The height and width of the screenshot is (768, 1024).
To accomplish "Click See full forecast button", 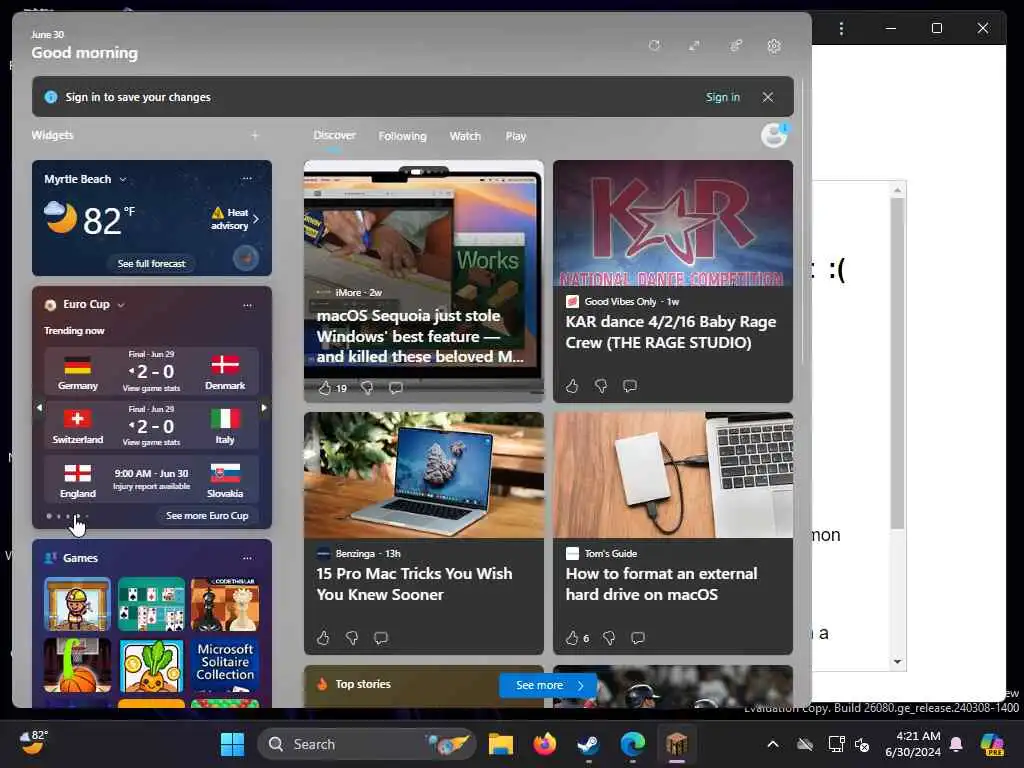I will [152, 263].
